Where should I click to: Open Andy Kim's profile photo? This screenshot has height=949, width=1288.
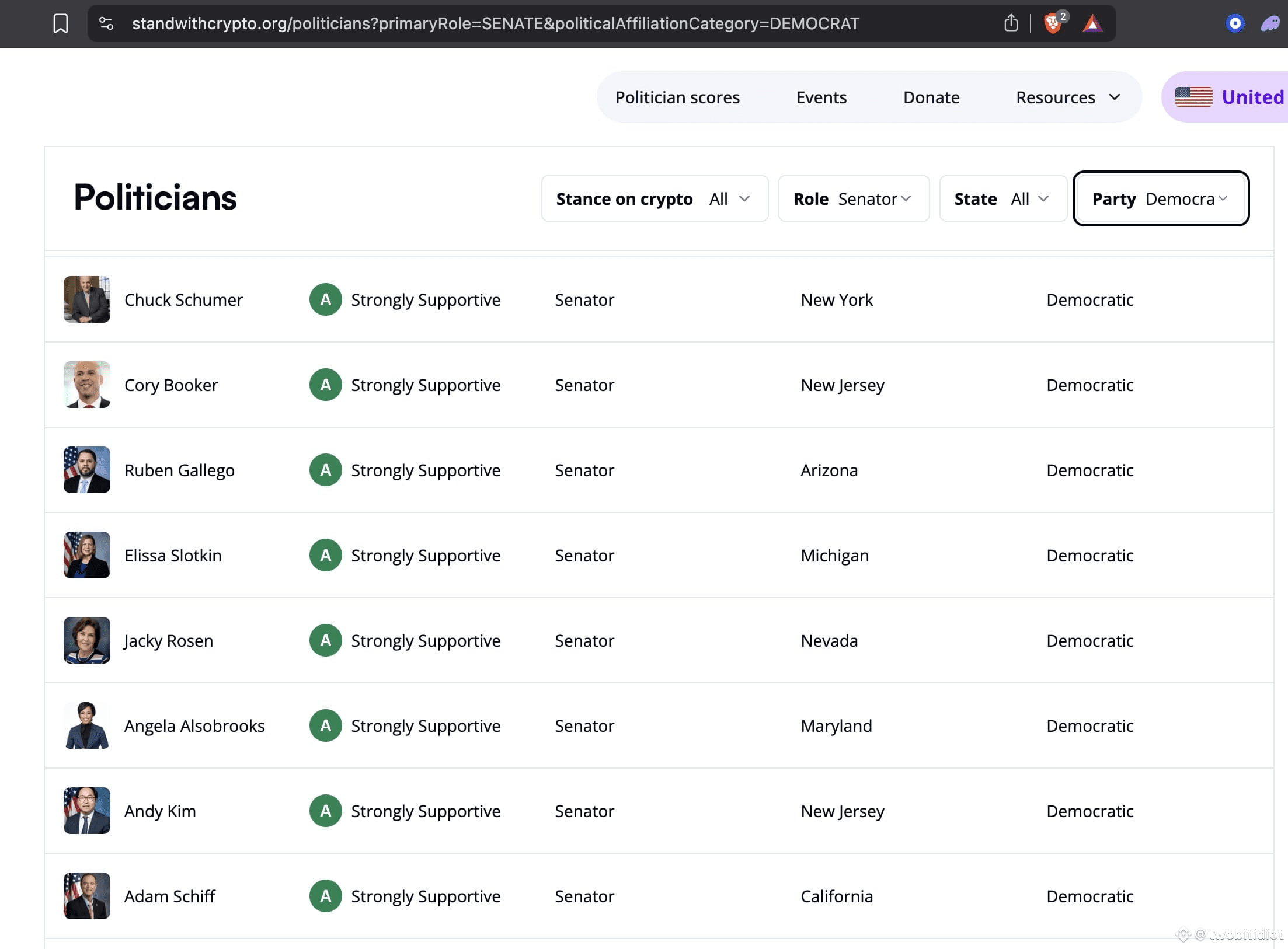coord(87,811)
